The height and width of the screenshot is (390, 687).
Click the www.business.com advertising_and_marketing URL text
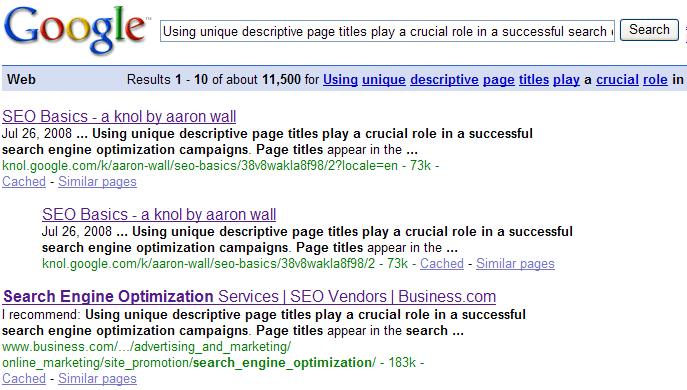point(146,347)
